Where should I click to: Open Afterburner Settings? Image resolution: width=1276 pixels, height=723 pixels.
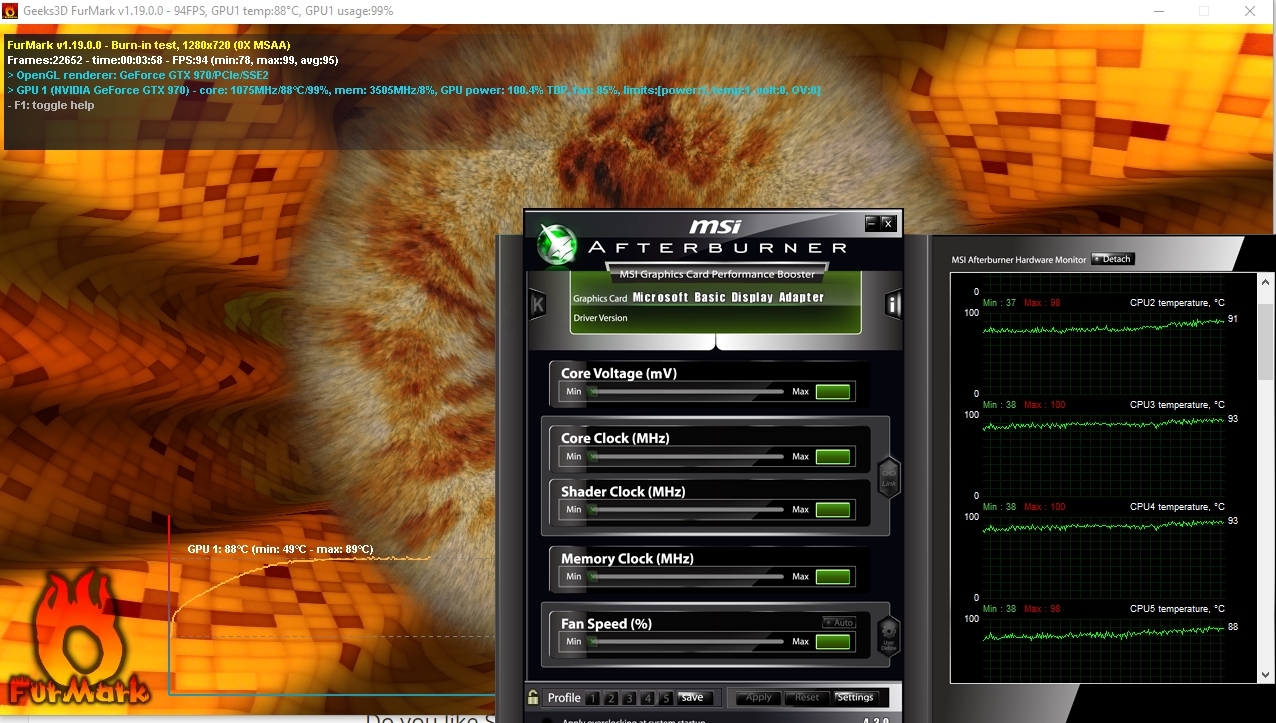point(855,698)
